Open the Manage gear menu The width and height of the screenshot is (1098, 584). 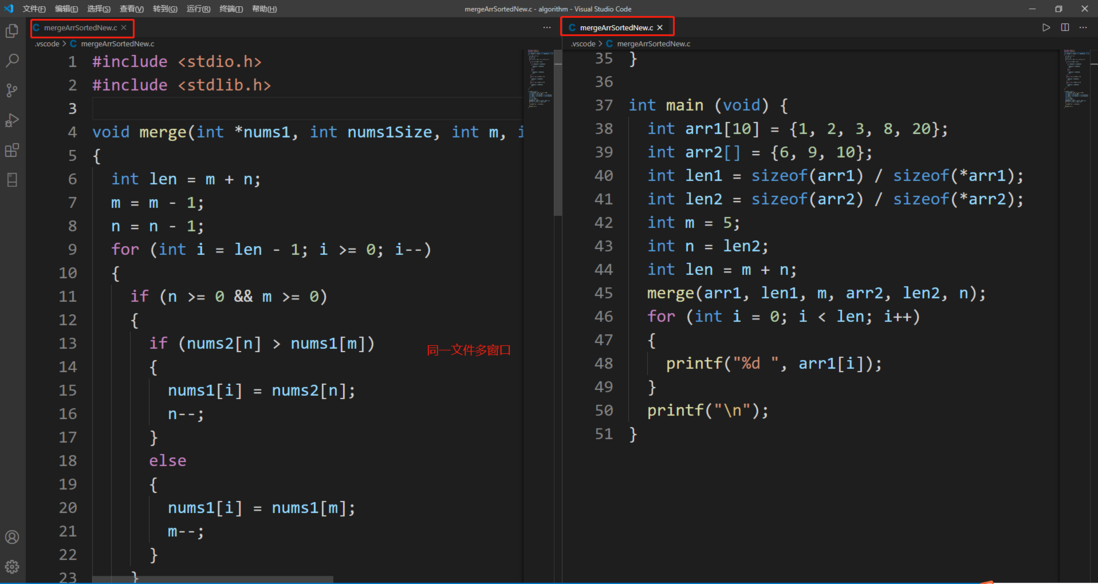pyautogui.click(x=12, y=566)
